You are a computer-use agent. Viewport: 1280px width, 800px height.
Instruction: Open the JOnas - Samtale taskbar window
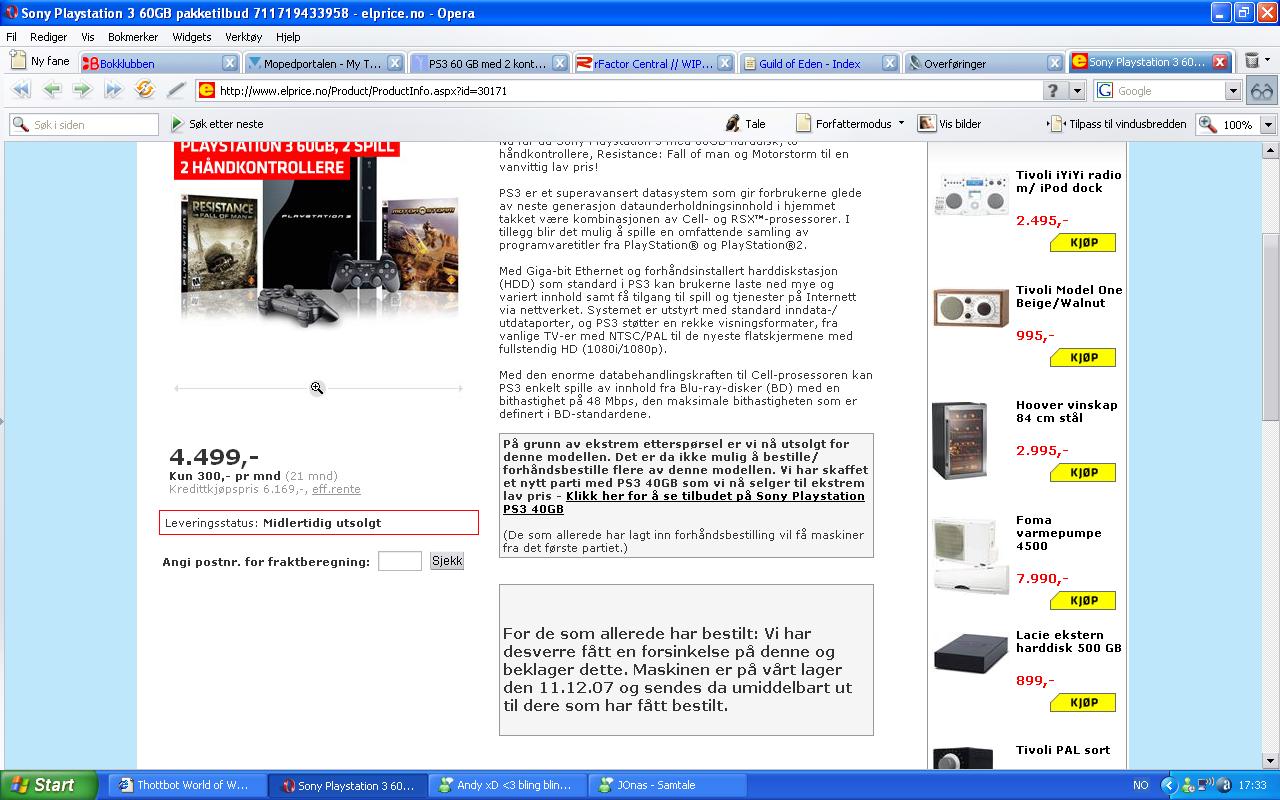point(666,785)
